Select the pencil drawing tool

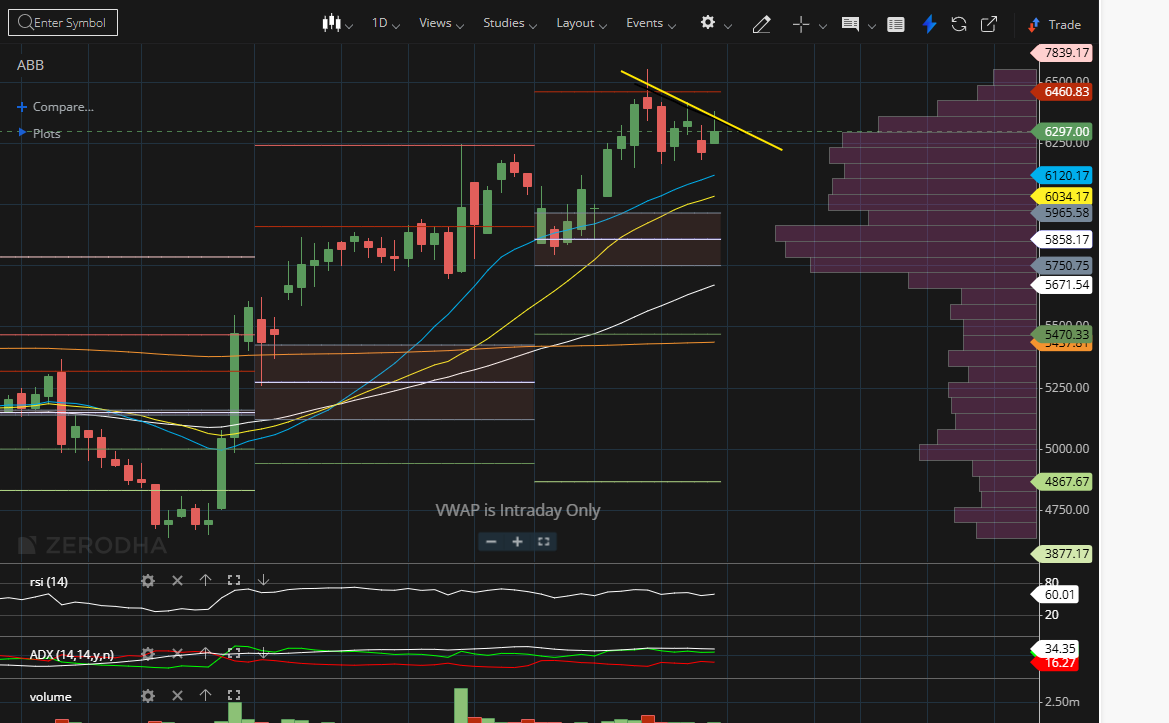[x=761, y=25]
